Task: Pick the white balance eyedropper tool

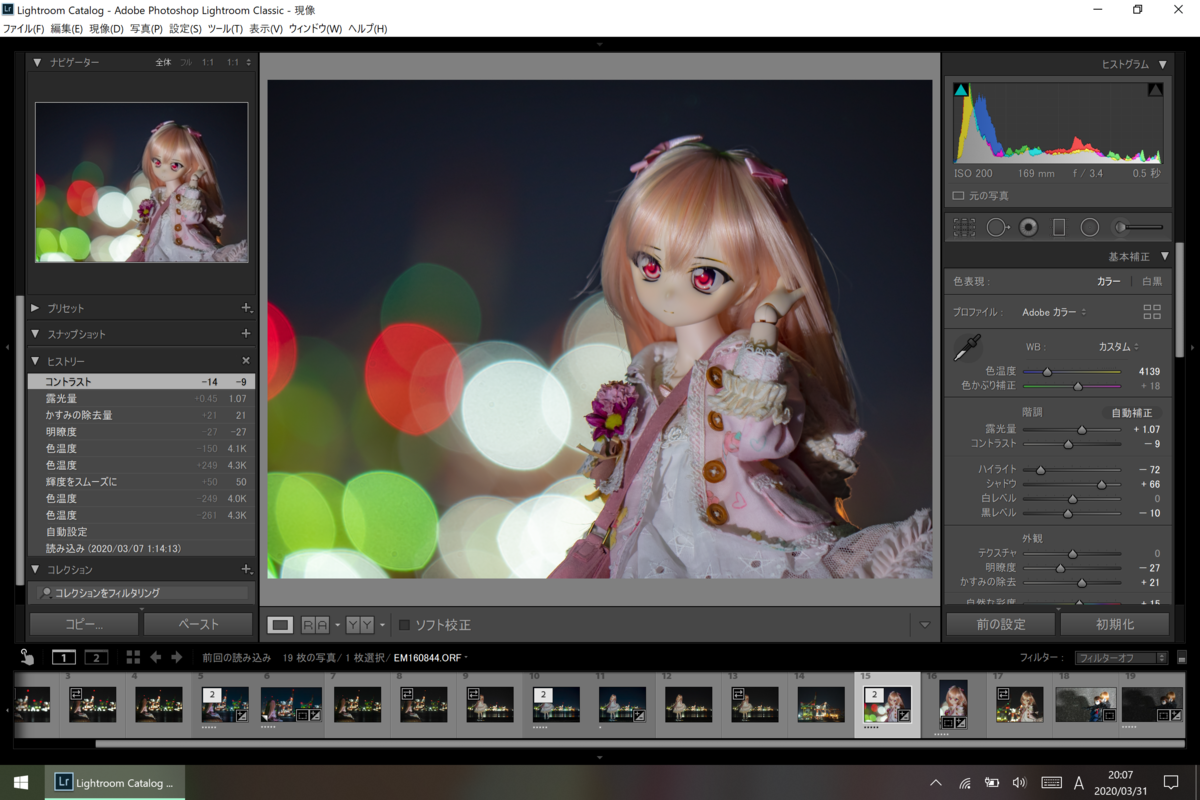Action: click(x=966, y=349)
